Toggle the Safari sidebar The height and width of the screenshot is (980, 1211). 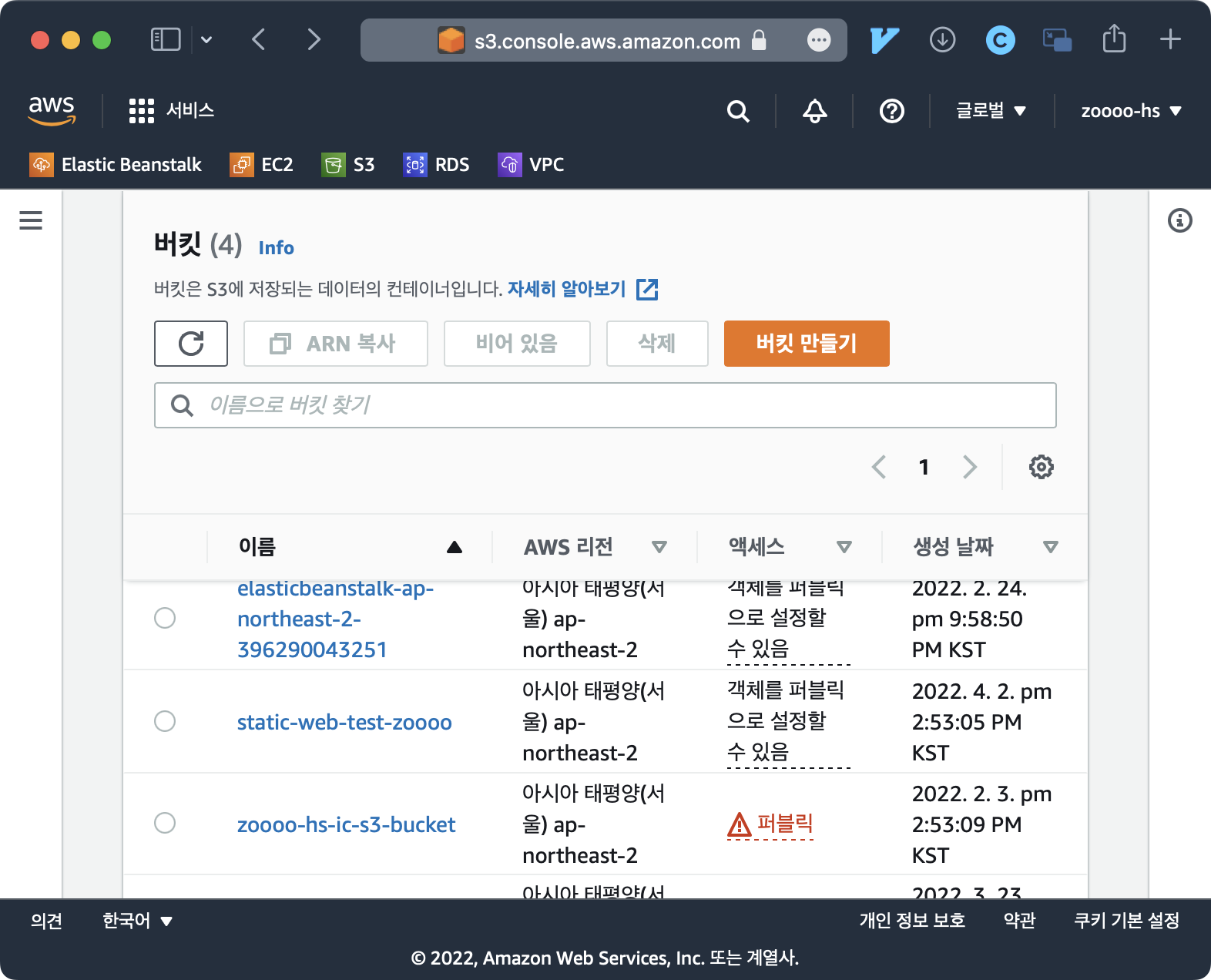pos(166,39)
